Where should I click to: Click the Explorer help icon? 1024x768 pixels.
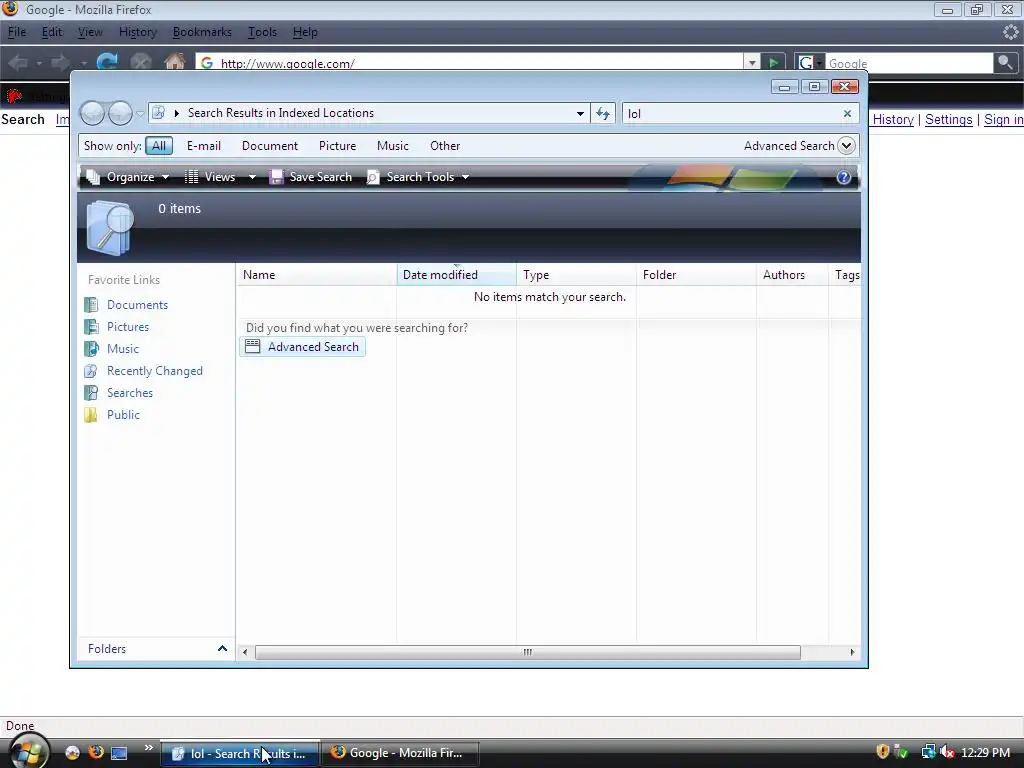point(844,177)
